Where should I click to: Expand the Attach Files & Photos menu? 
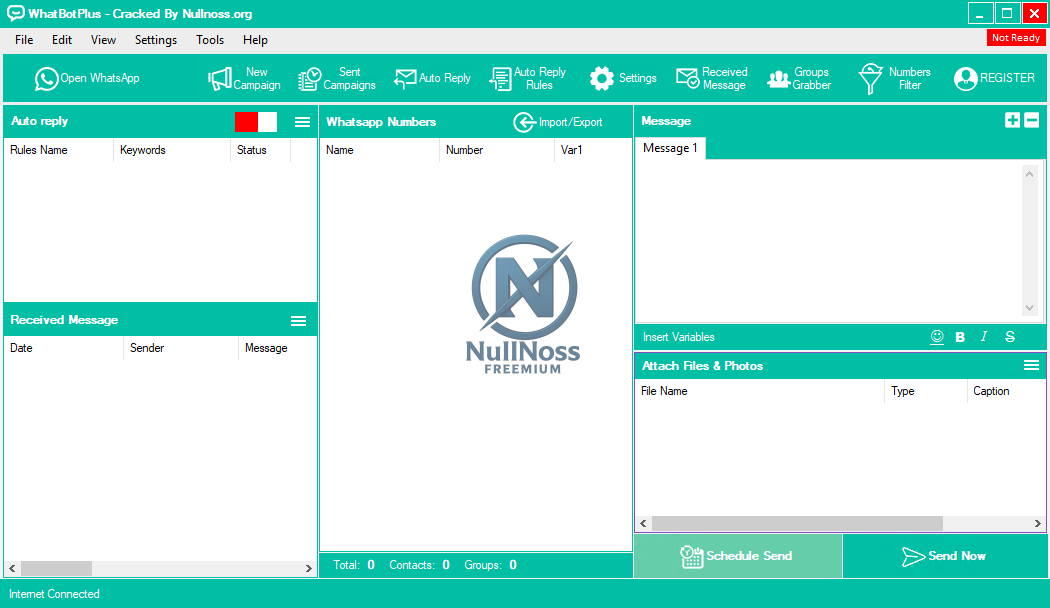point(1031,365)
